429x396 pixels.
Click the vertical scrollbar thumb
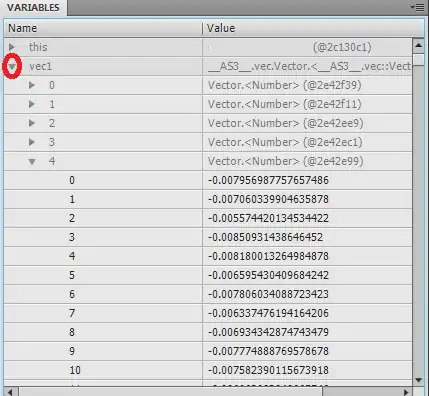coord(418,60)
